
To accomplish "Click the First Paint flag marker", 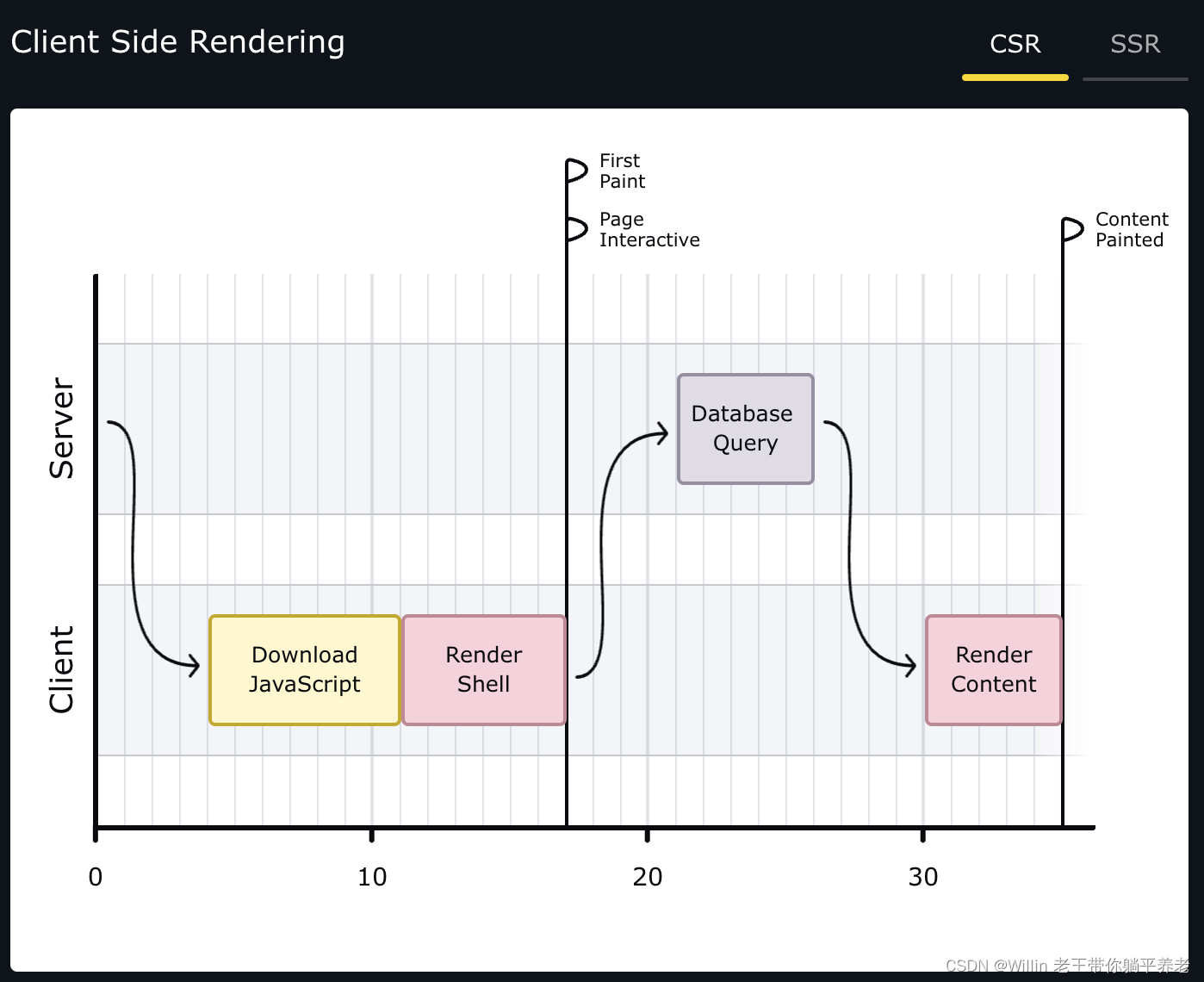I will point(577,171).
